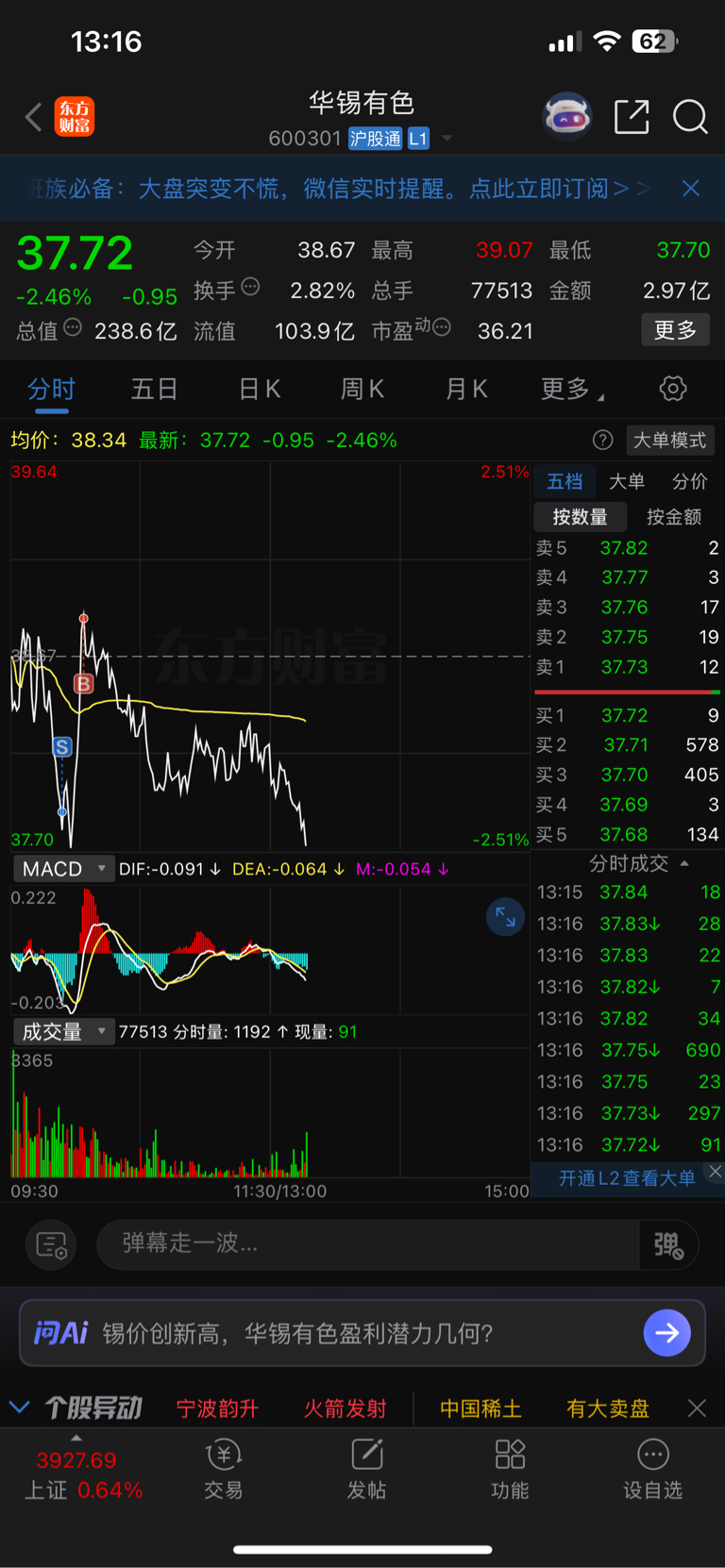This screenshot has height=1568, width=725.
Task: Open 中国稀土 in ticker
Action: pos(481,1409)
